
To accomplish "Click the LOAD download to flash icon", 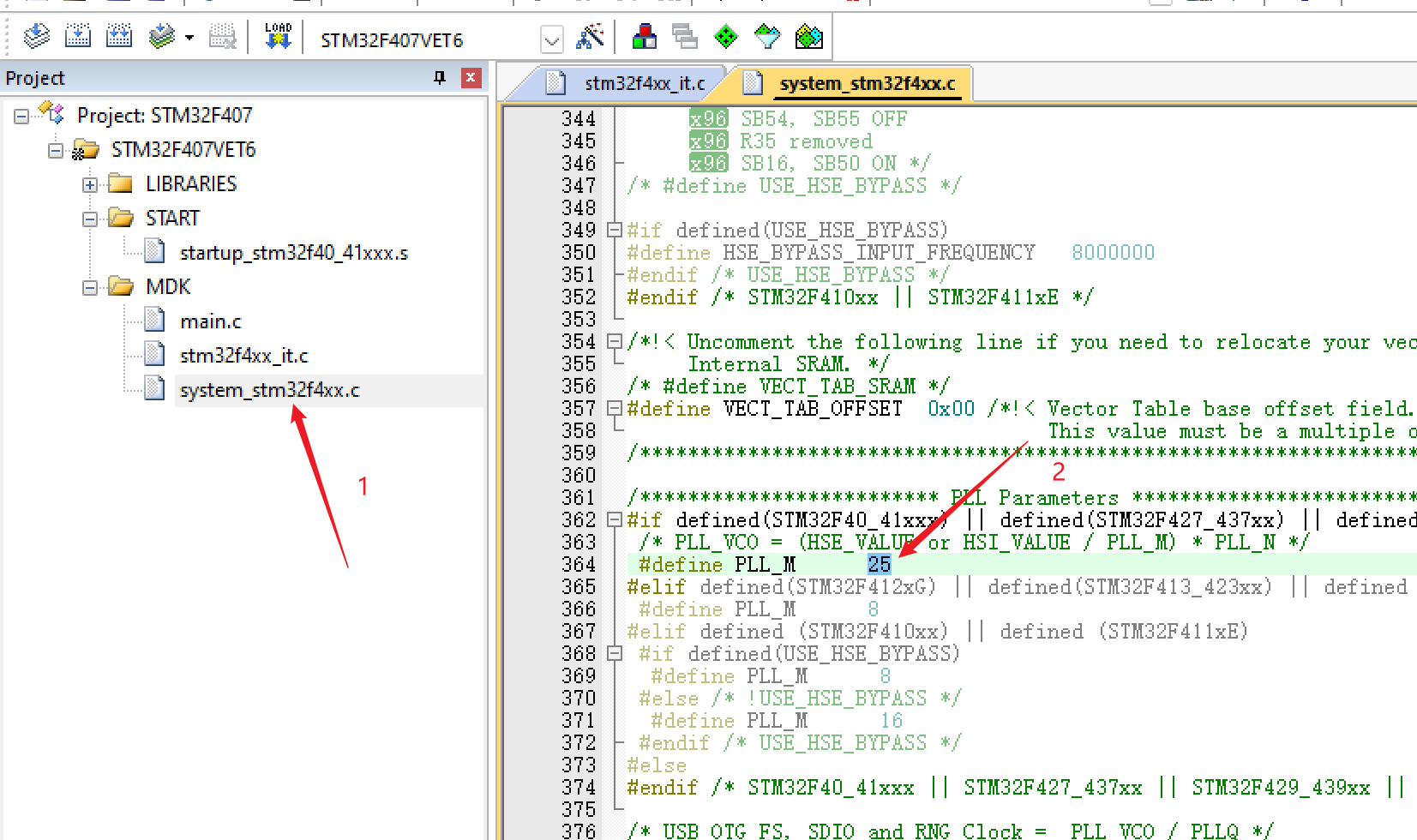I will pos(278,37).
